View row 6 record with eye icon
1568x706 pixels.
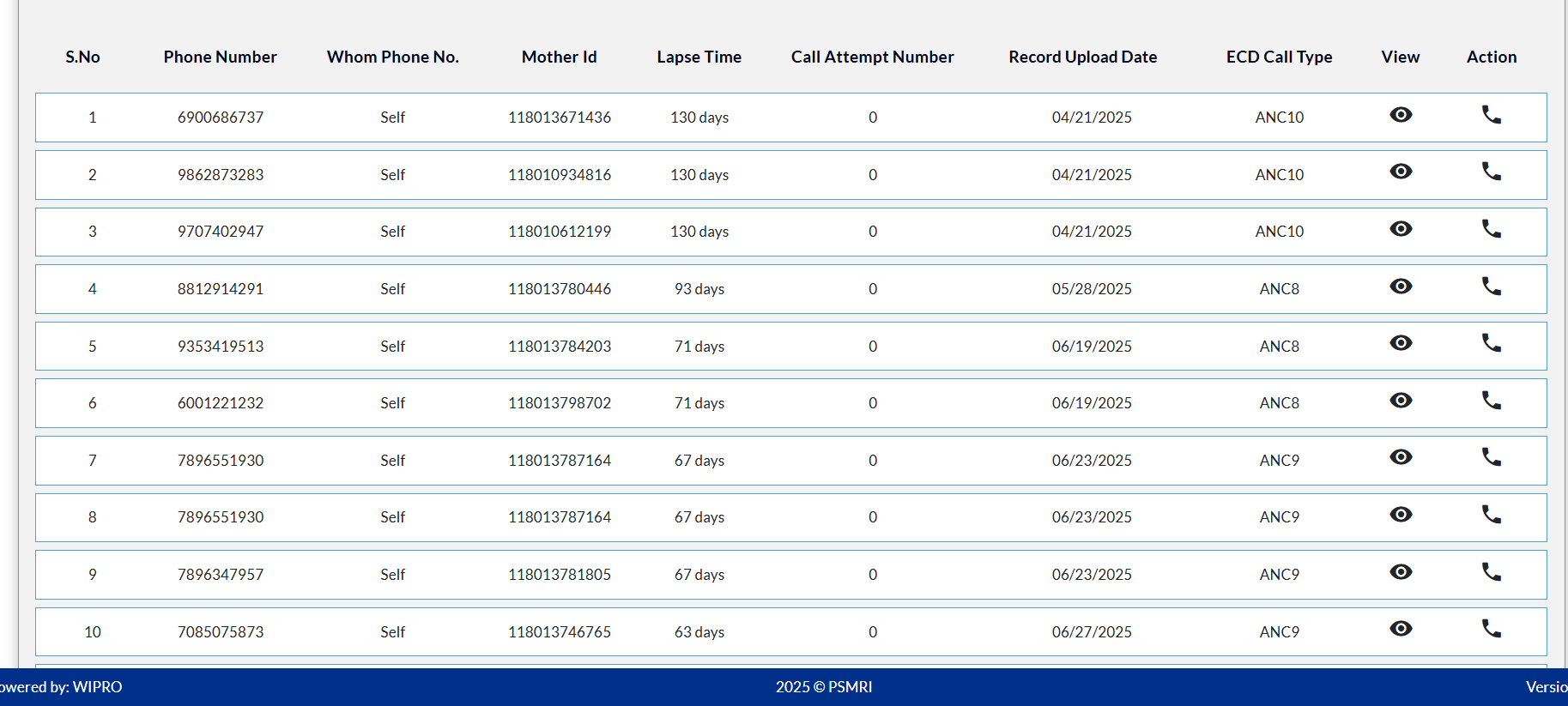(x=1401, y=401)
